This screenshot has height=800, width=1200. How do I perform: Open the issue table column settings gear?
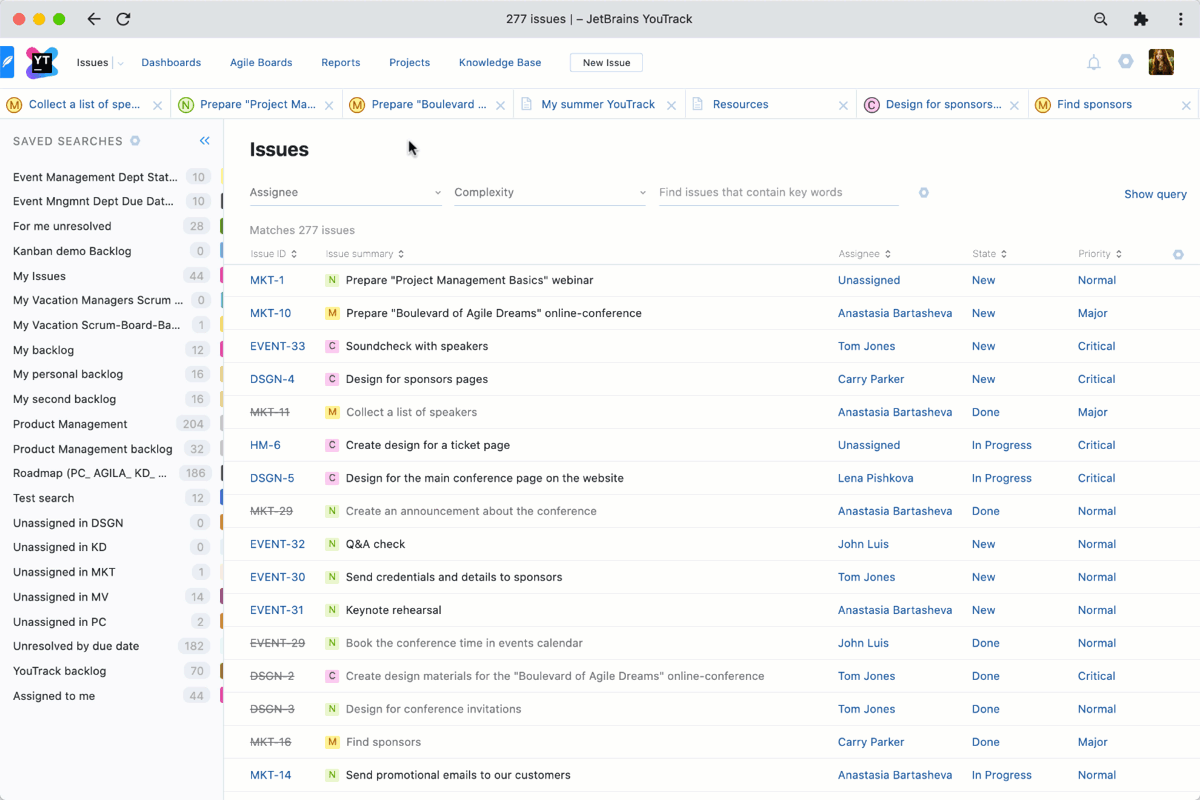[x=1178, y=254]
